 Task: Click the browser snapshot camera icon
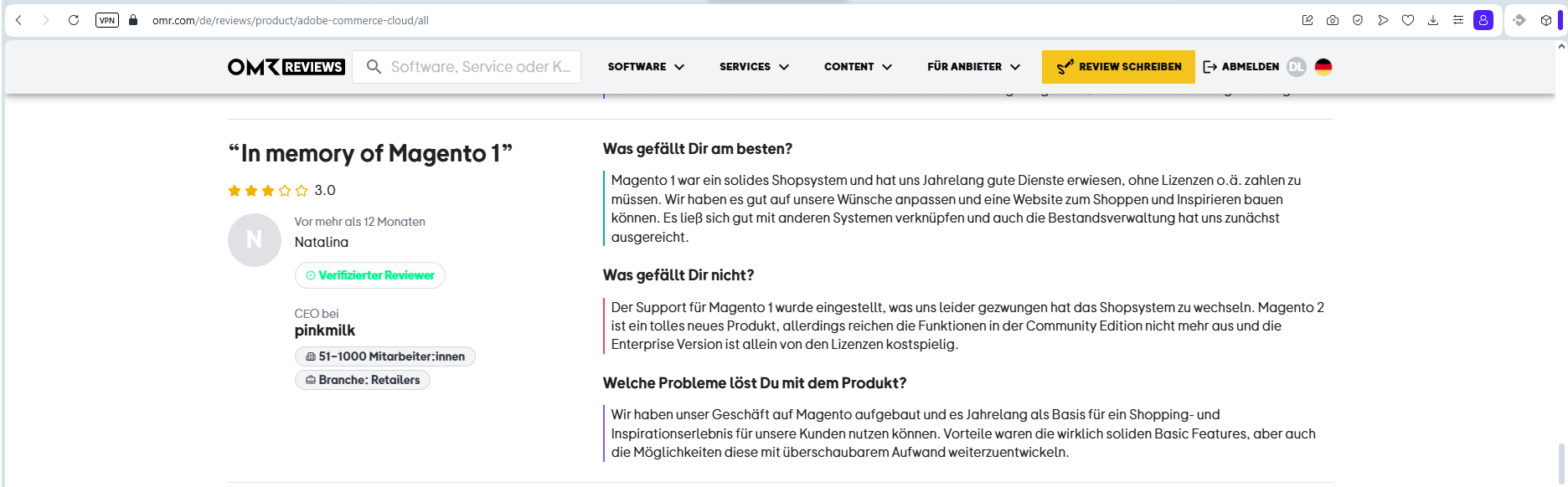(1333, 20)
